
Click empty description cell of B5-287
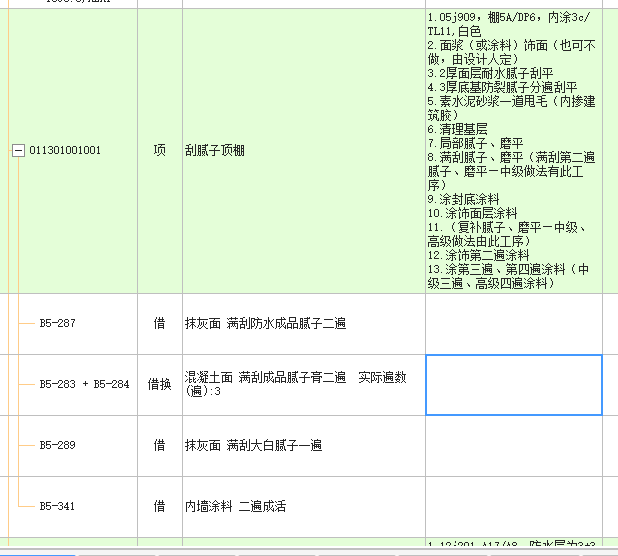coord(514,324)
